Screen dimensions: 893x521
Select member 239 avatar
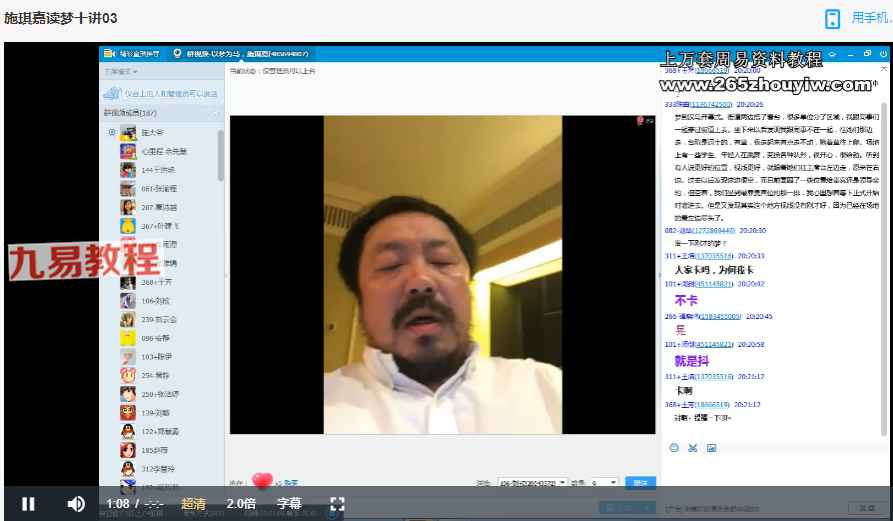click(x=128, y=319)
